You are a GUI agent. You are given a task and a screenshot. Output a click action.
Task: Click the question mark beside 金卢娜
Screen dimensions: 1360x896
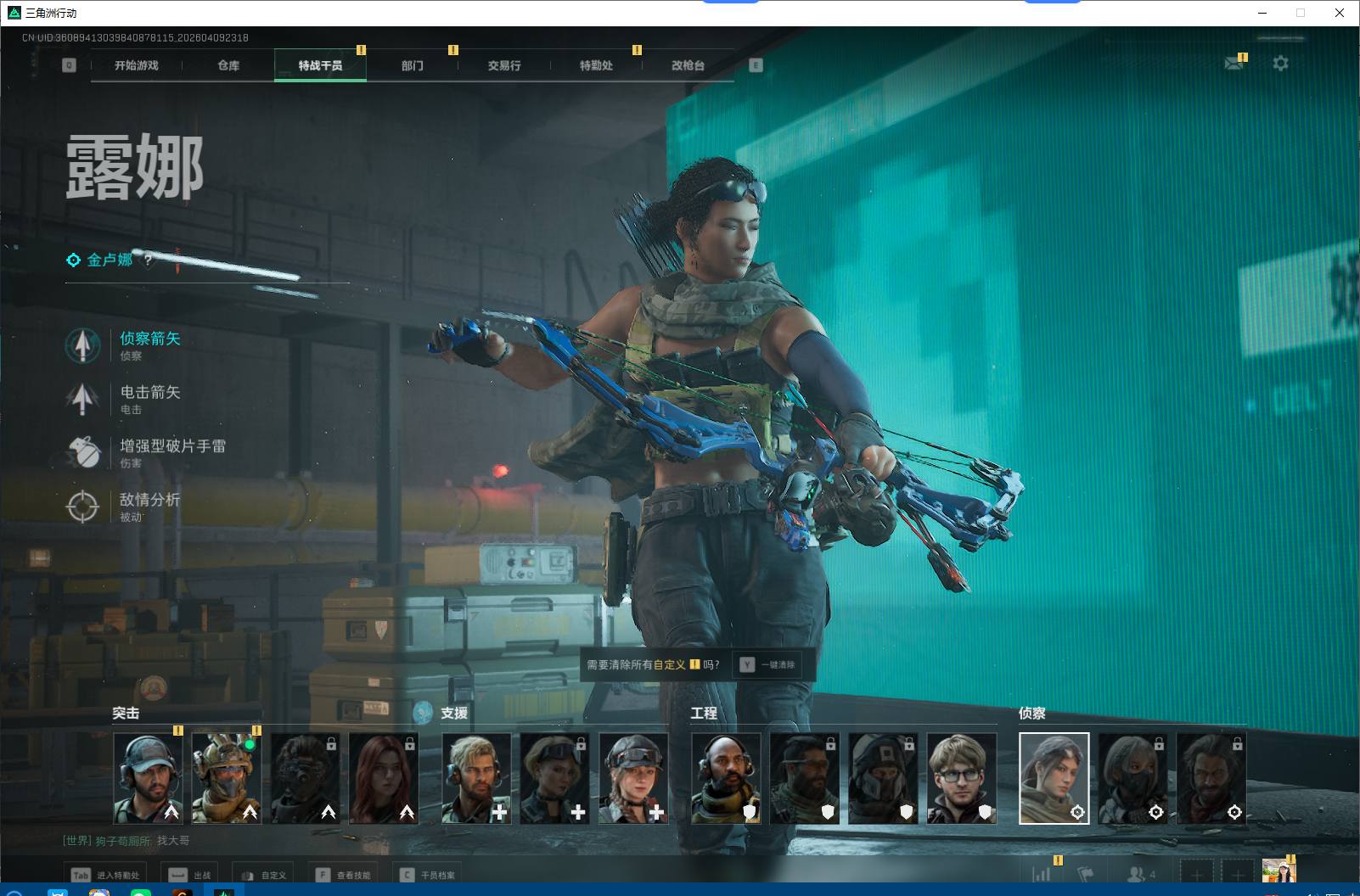tap(149, 260)
